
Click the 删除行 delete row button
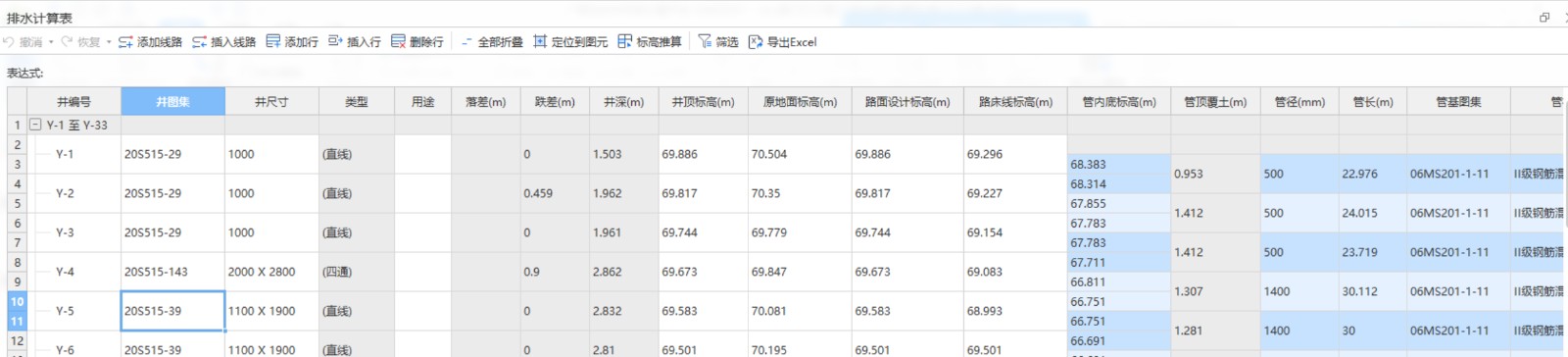tap(416, 42)
